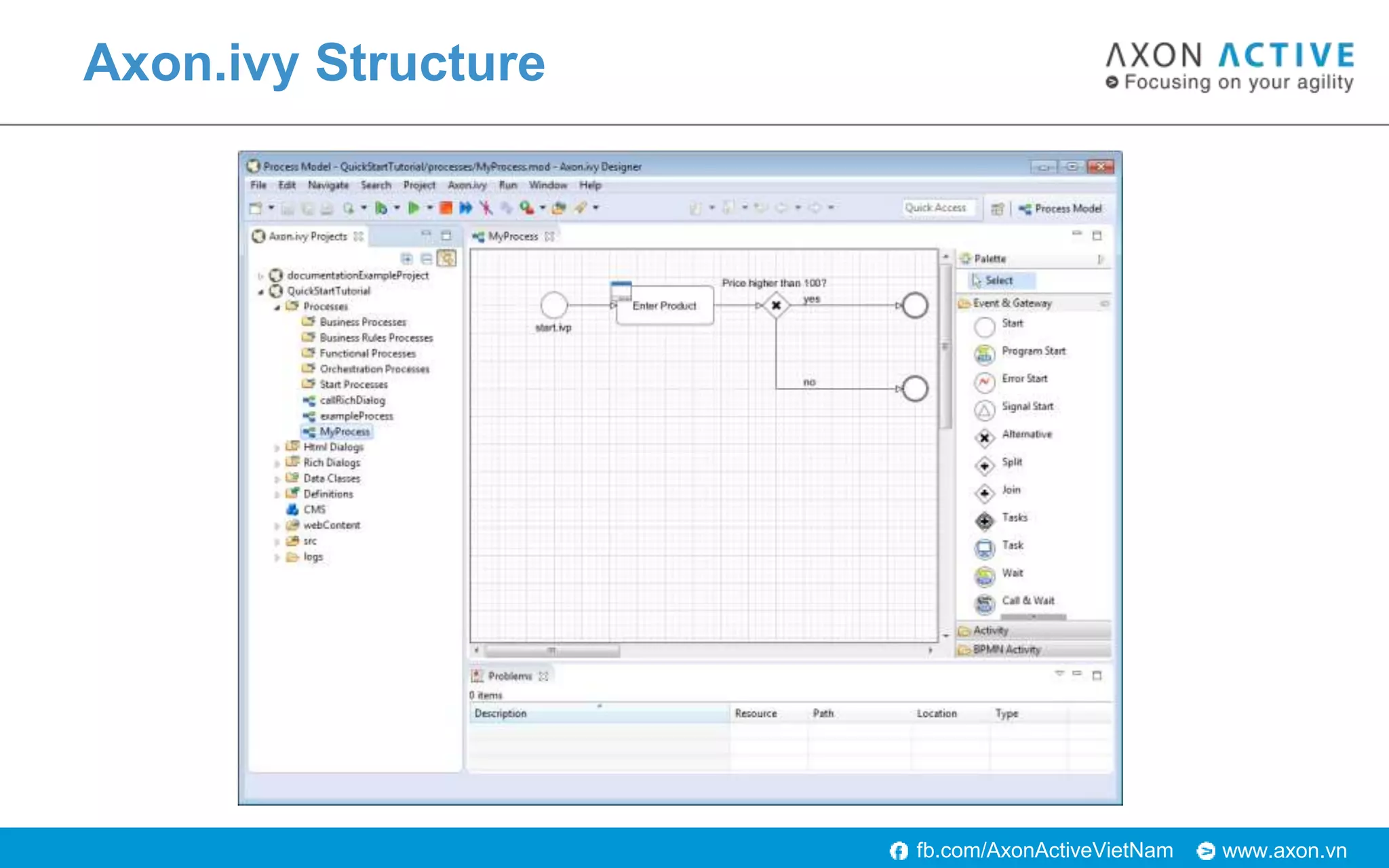The height and width of the screenshot is (868, 1389).
Task: Open the www.axon.vn link
Action: (x=1285, y=850)
